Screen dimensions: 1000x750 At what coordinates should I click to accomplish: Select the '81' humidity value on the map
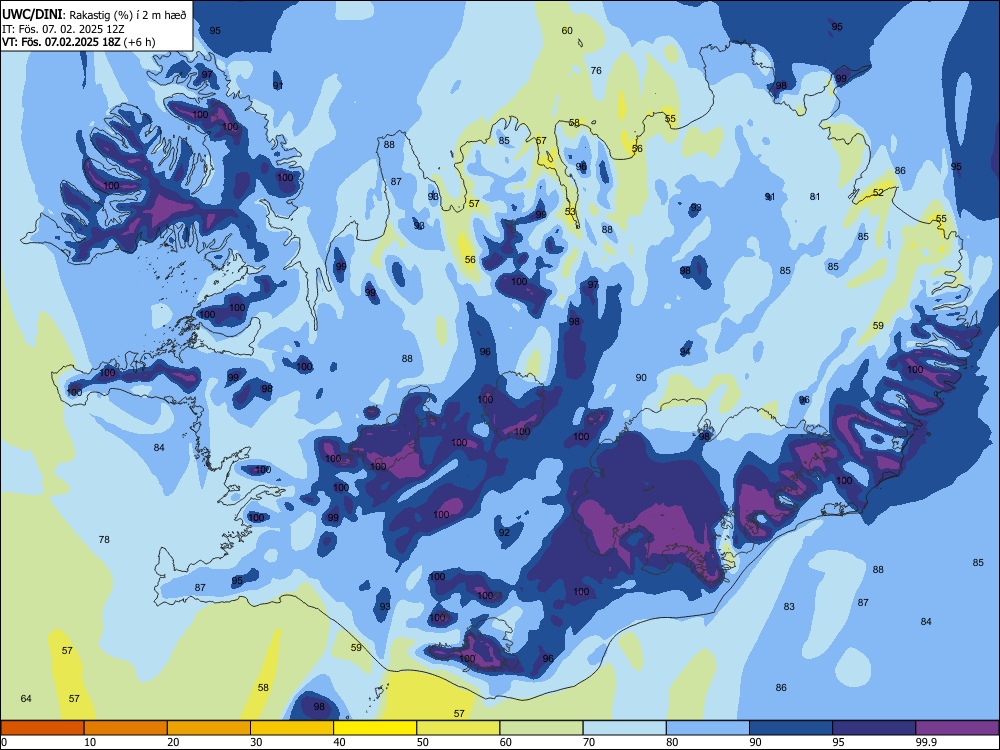point(814,196)
